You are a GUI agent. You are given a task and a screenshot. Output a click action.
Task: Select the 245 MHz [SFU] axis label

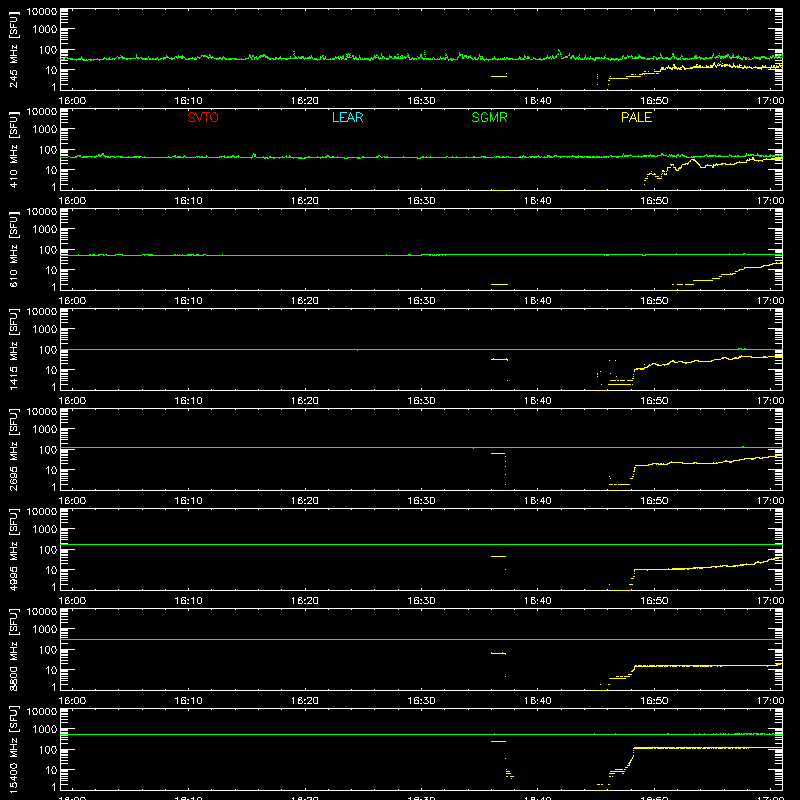coord(14,50)
